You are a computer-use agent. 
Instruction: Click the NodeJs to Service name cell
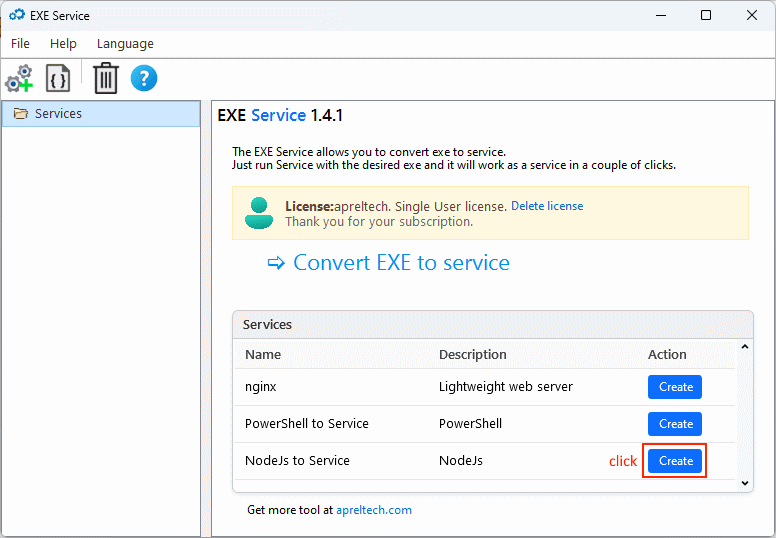click(297, 461)
